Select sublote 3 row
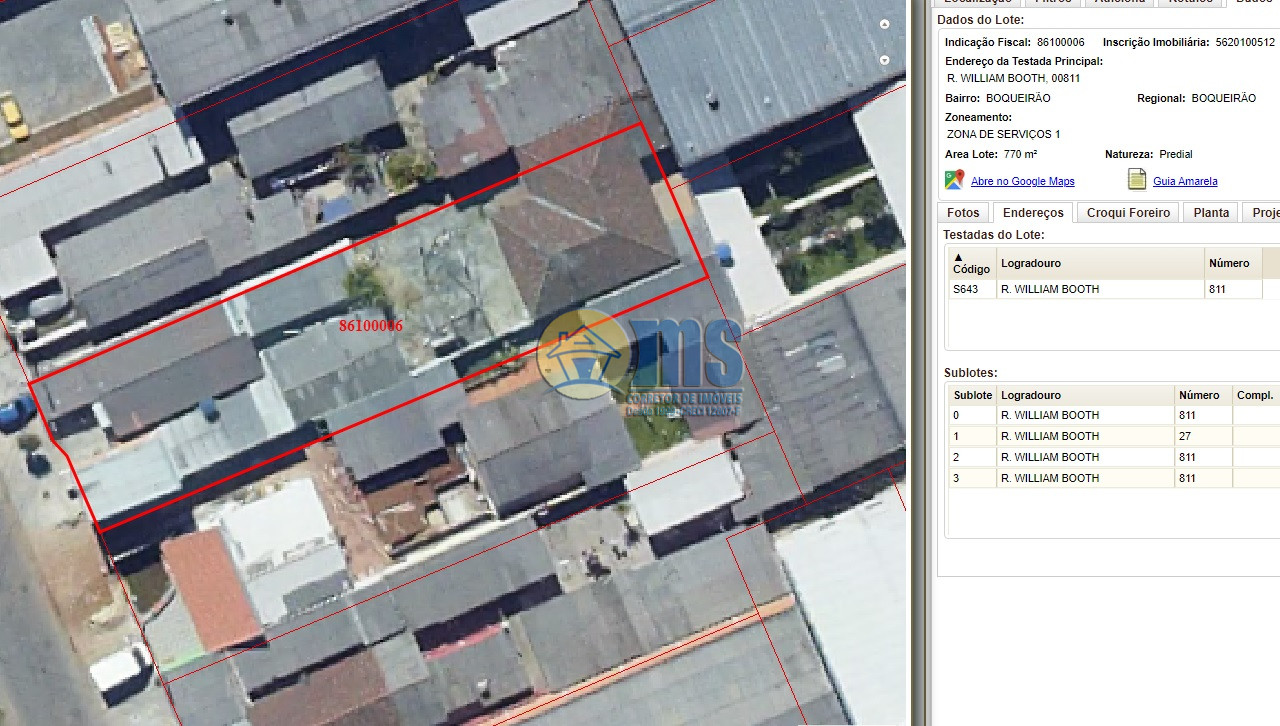 click(x=1114, y=478)
